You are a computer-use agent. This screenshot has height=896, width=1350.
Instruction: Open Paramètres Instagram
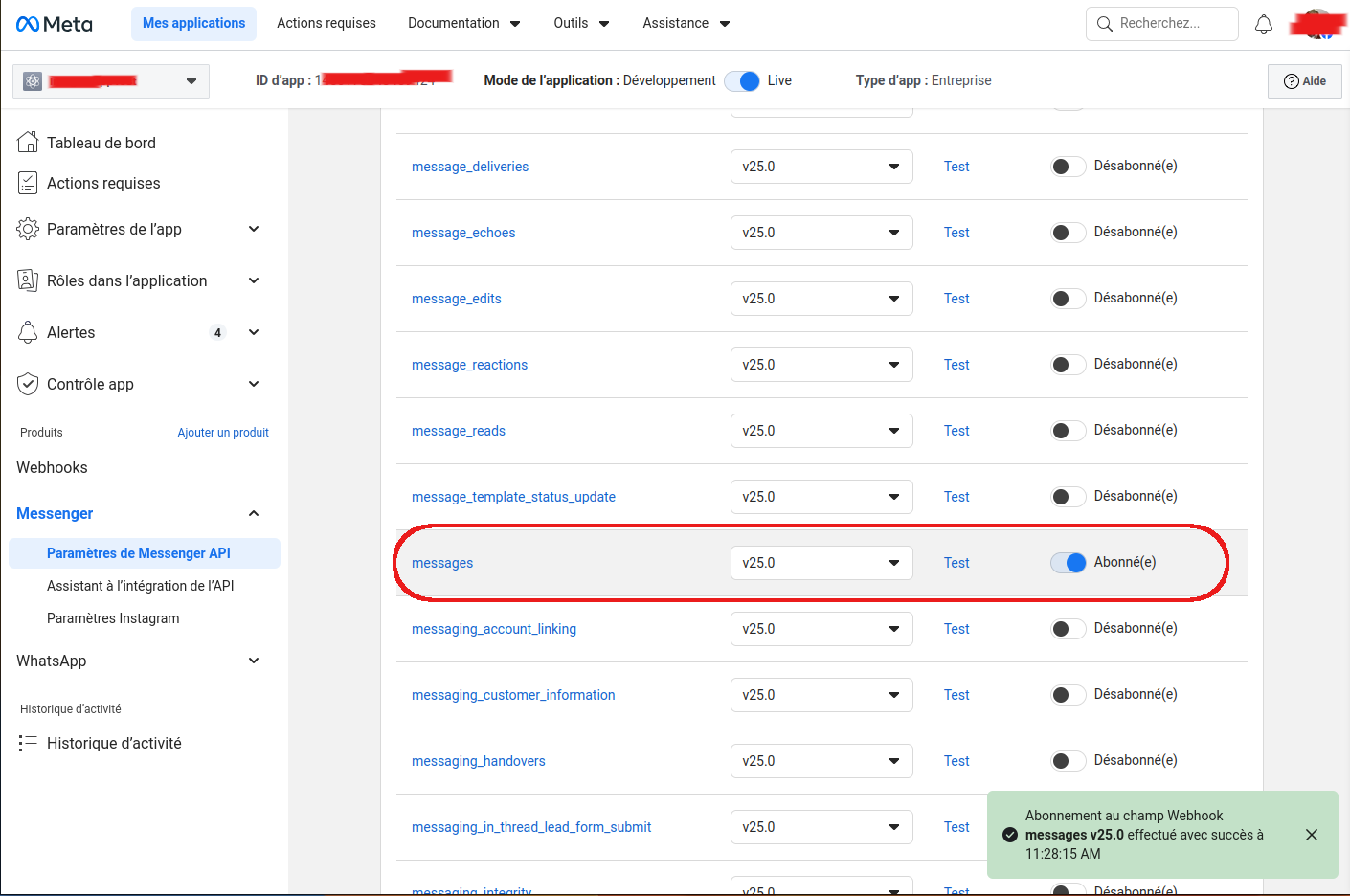[113, 618]
